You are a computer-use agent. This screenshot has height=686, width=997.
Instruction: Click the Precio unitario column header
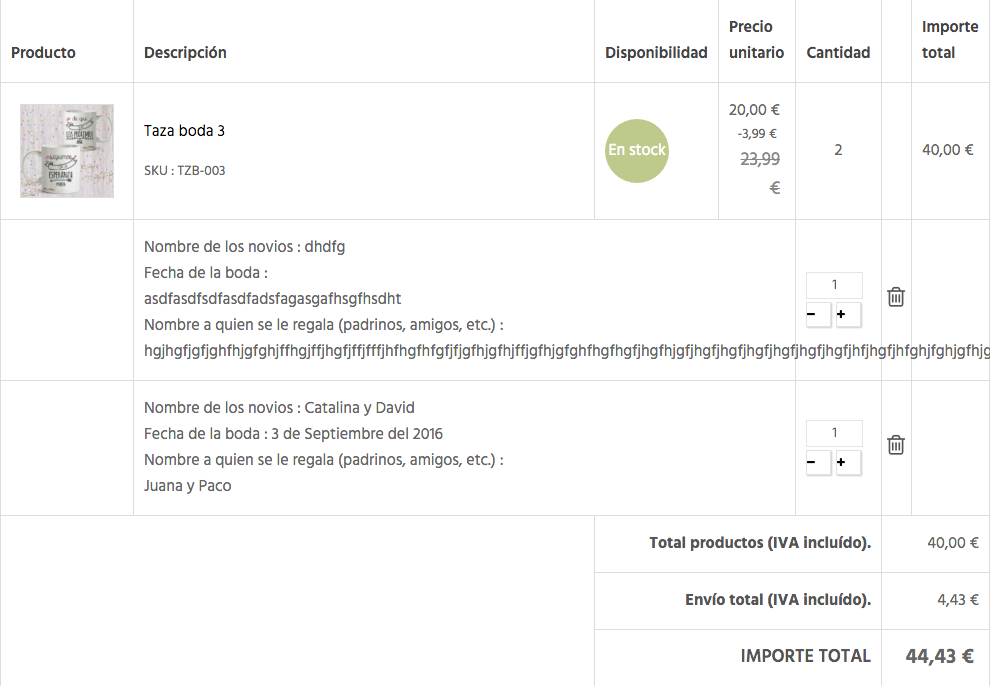pyautogui.click(x=756, y=40)
